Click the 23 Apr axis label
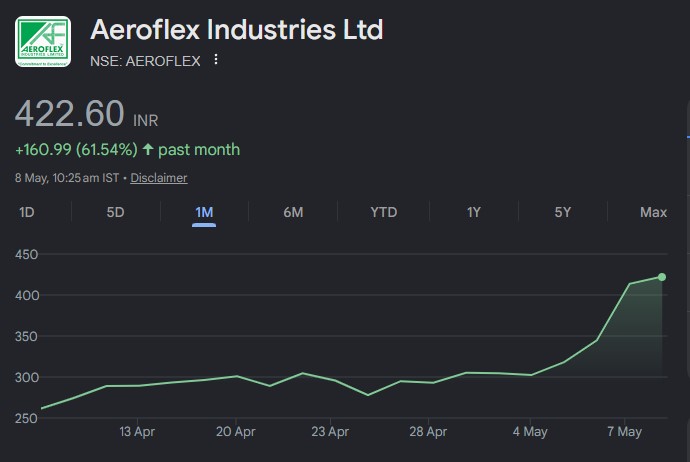The width and height of the screenshot is (690, 462). pyautogui.click(x=330, y=432)
